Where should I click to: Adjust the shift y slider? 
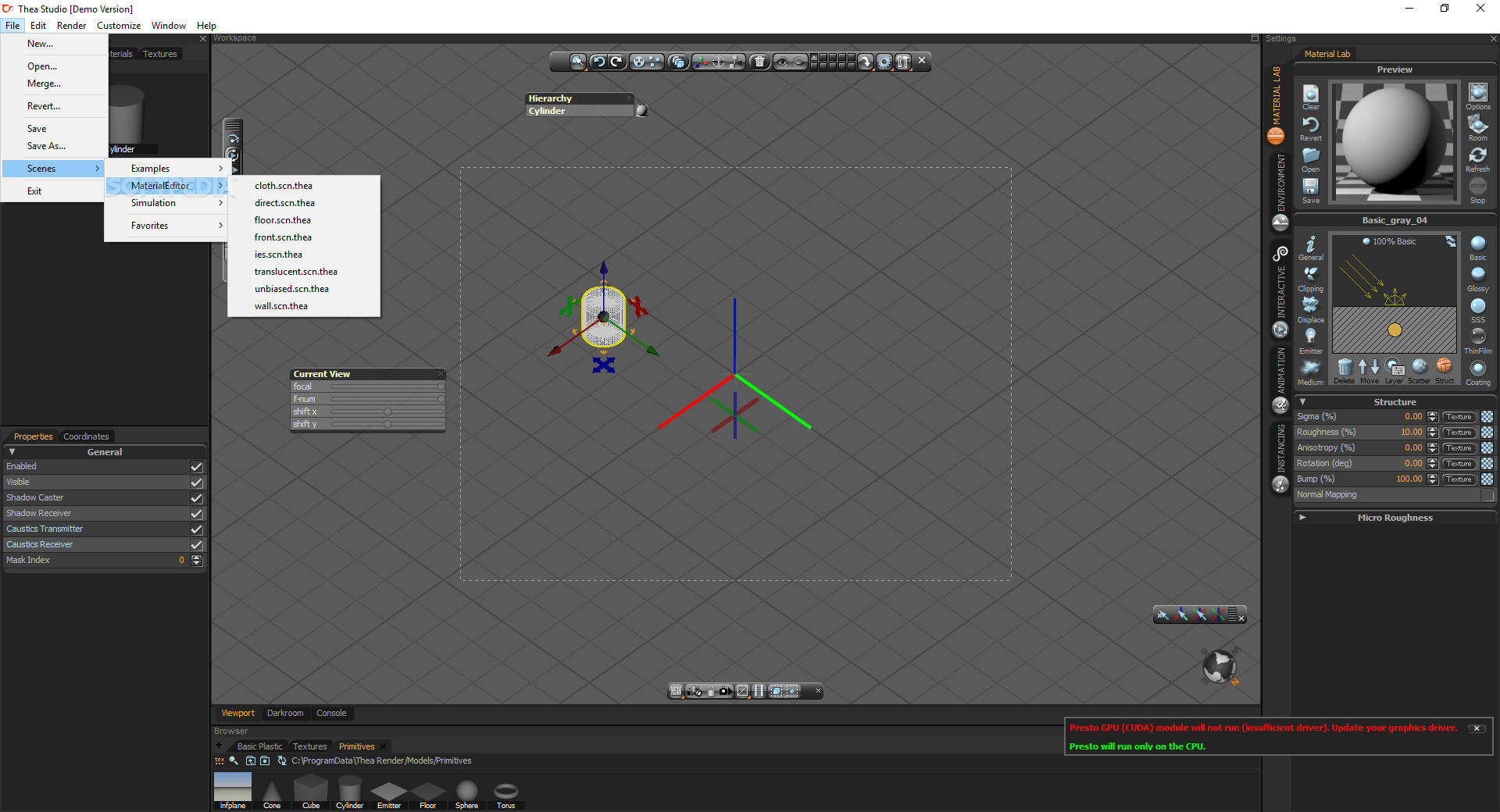coord(387,424)
